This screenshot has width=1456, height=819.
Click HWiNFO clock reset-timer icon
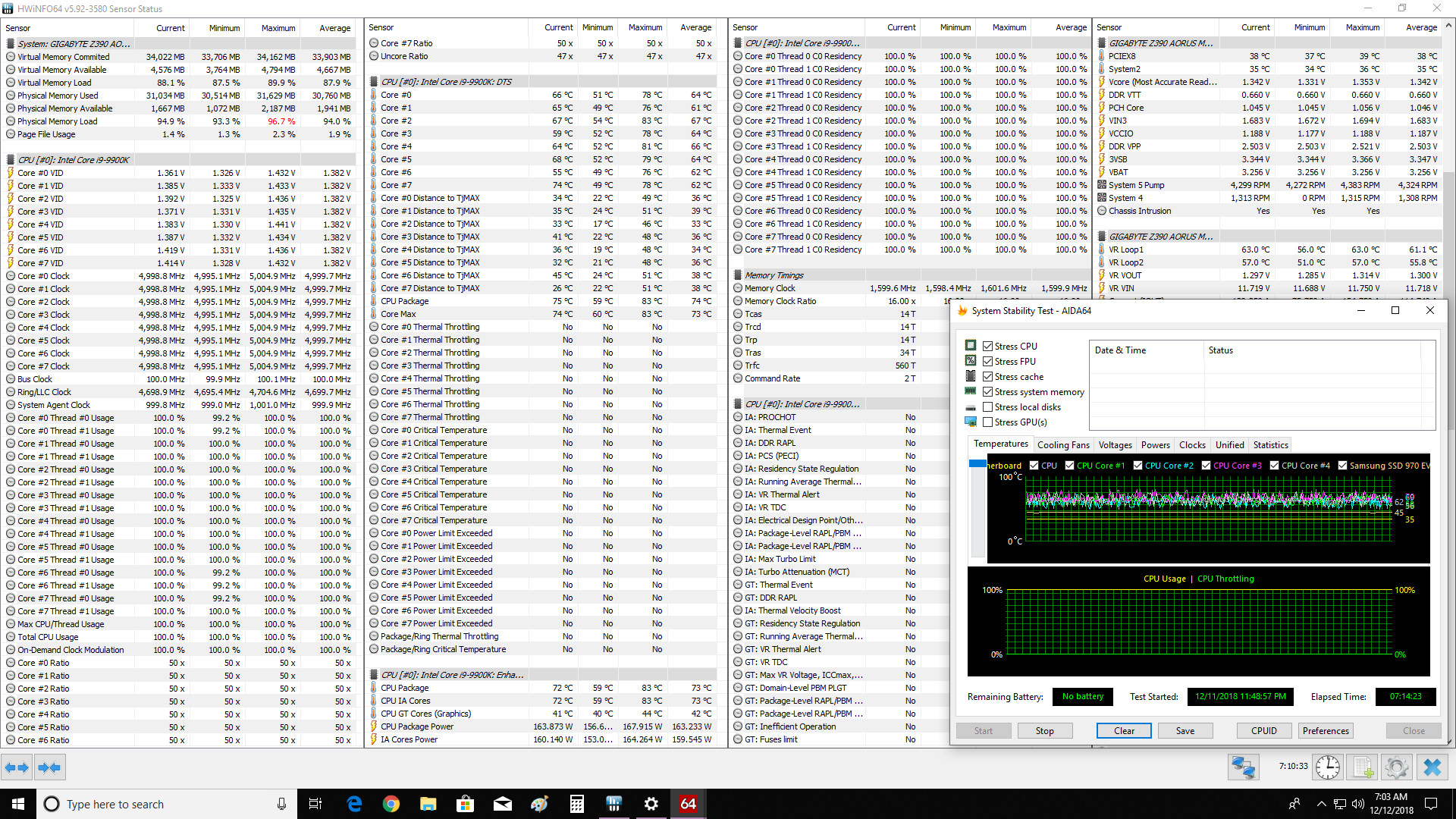(x=1327, y=767)
